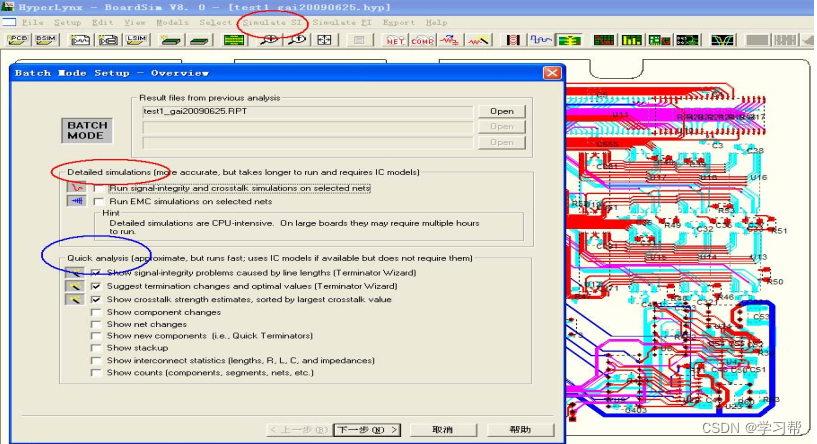817x444 pixels.
Task: Click the red-curve analysis chart icon
Action: coord(603,40)
